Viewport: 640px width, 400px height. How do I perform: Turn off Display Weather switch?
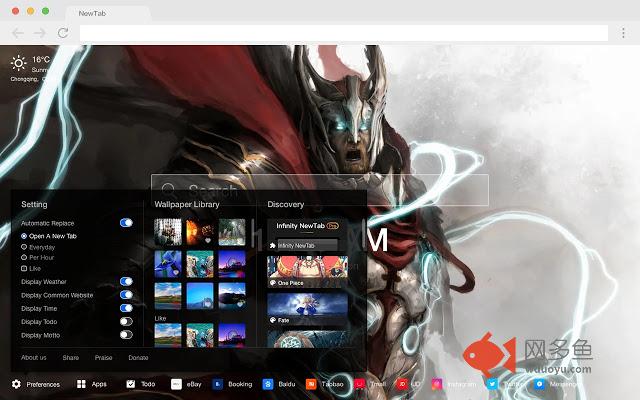coord(126,282)
